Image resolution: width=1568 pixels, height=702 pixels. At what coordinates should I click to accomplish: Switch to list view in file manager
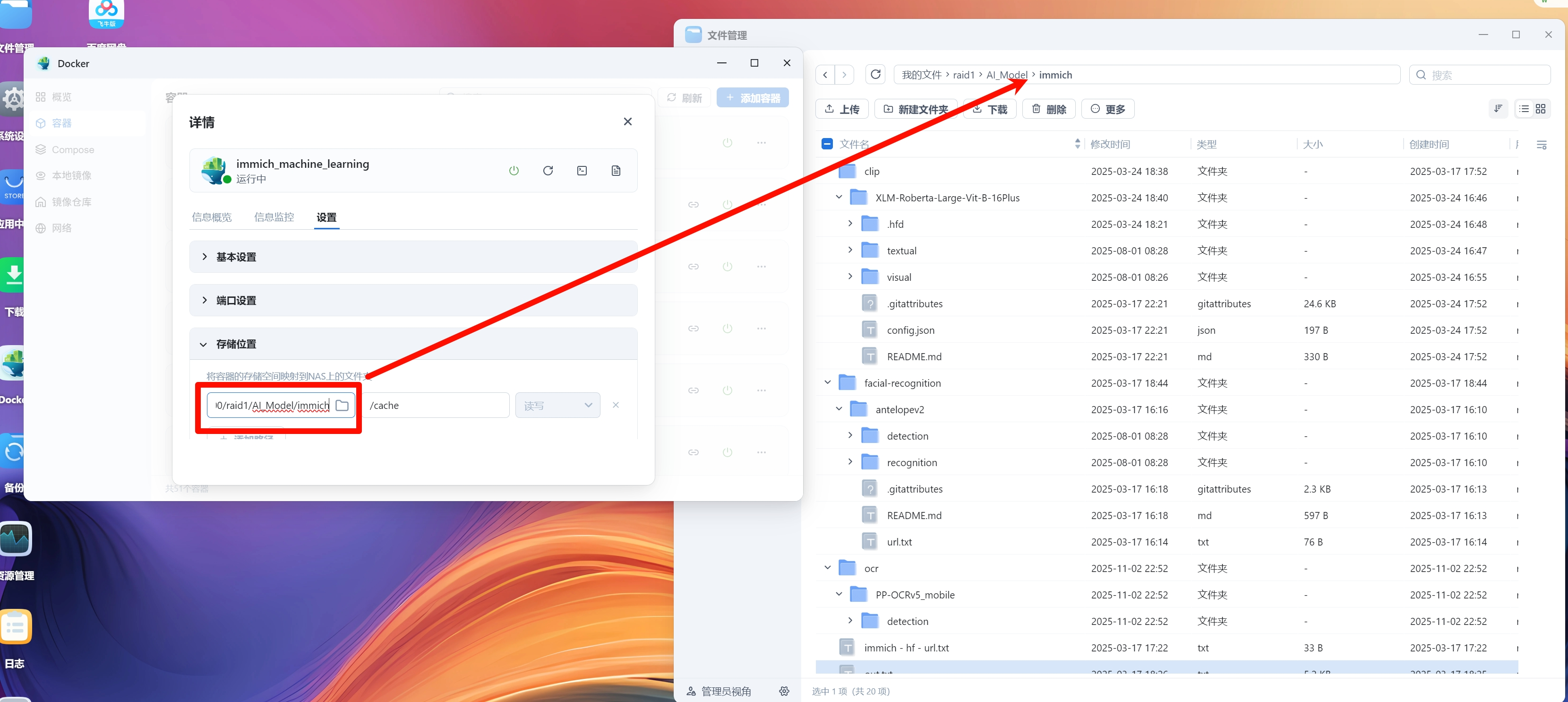coord(1524,109)
